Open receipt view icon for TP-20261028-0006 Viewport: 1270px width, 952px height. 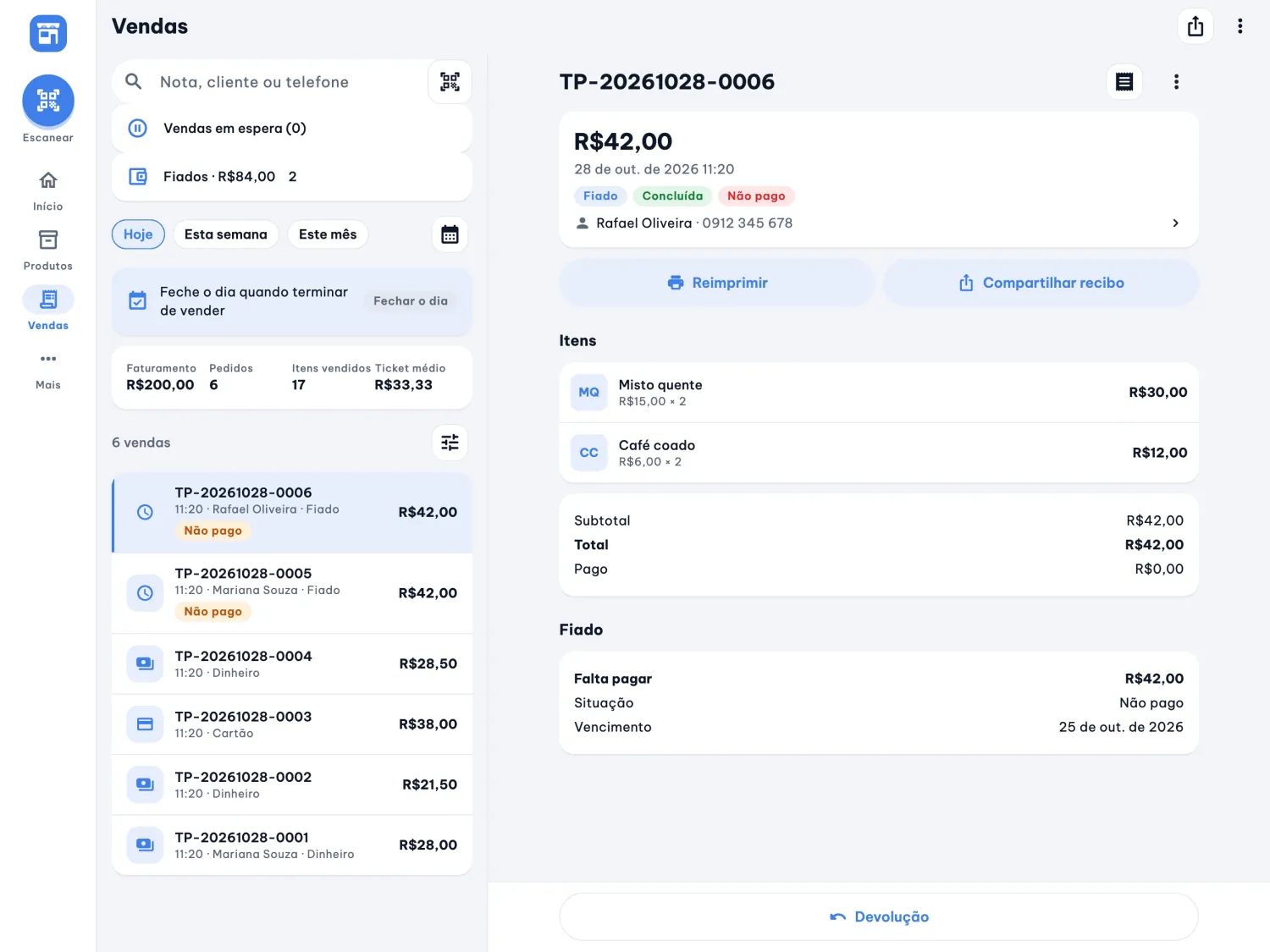pos(1124,82)
